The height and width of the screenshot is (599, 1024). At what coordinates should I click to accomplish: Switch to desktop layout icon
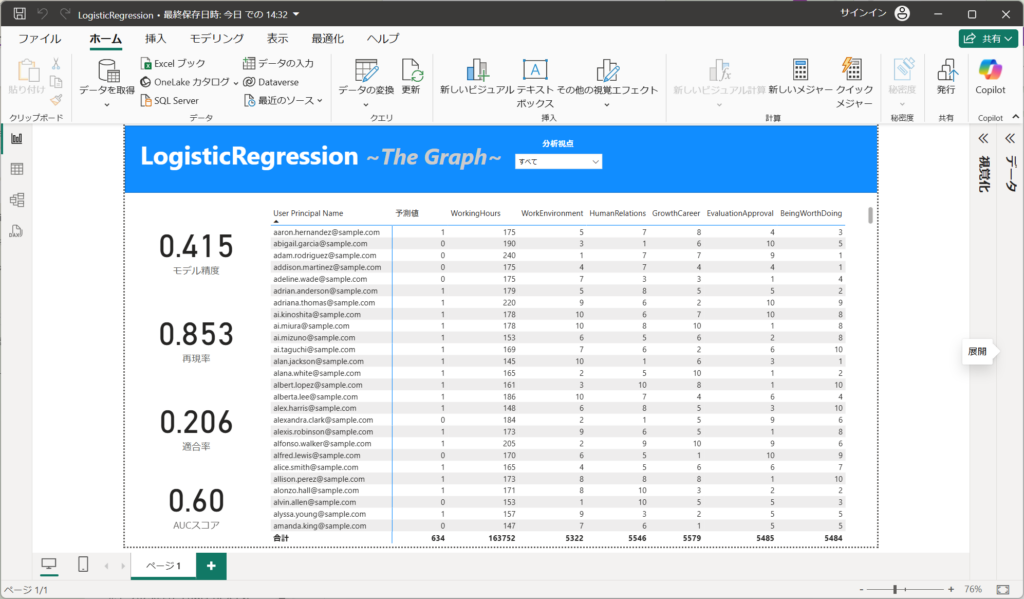click(49, 564)
